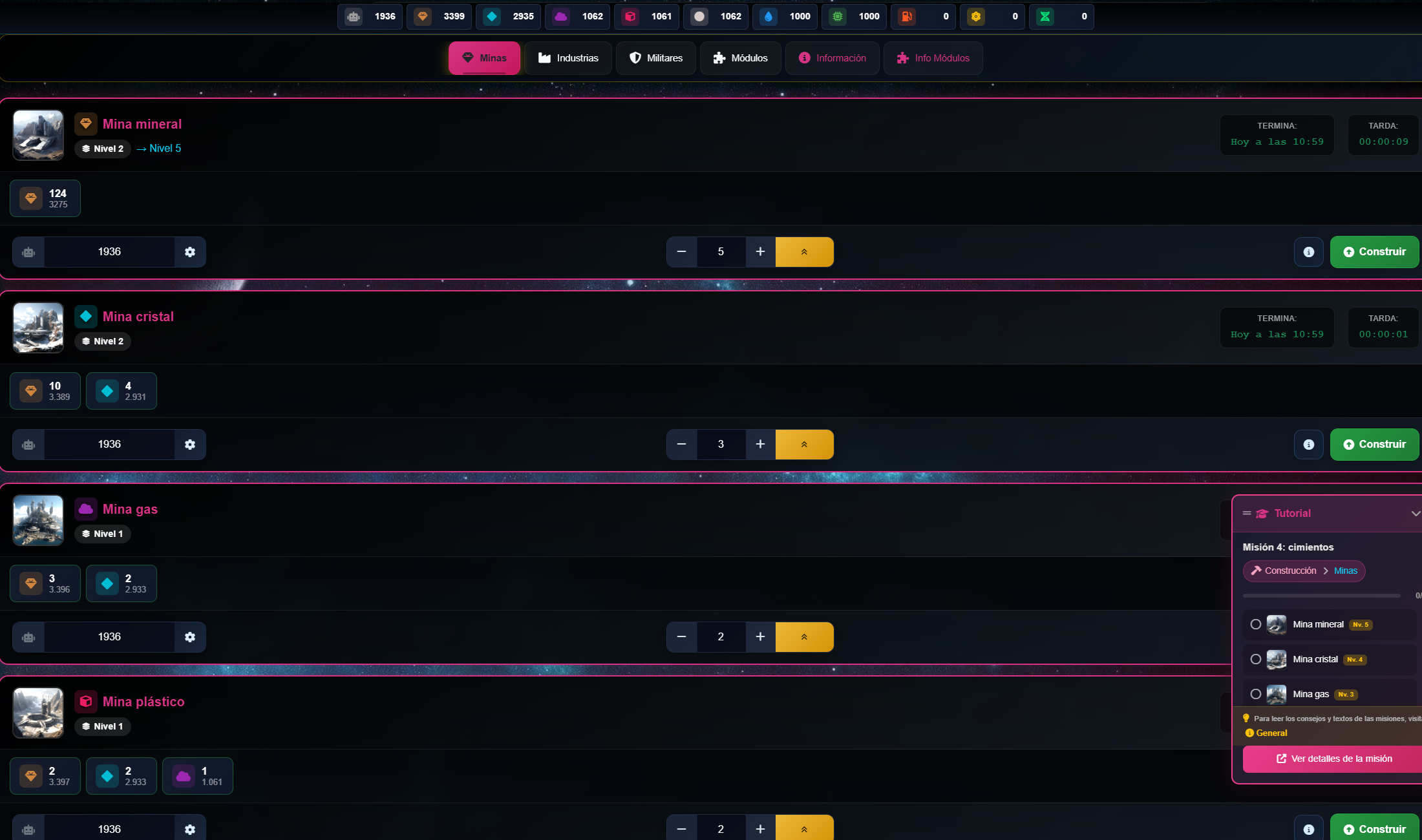Click the Mina mineral building thumbnail
Viewport: 1422px width, 840px height.
[38, 136]
